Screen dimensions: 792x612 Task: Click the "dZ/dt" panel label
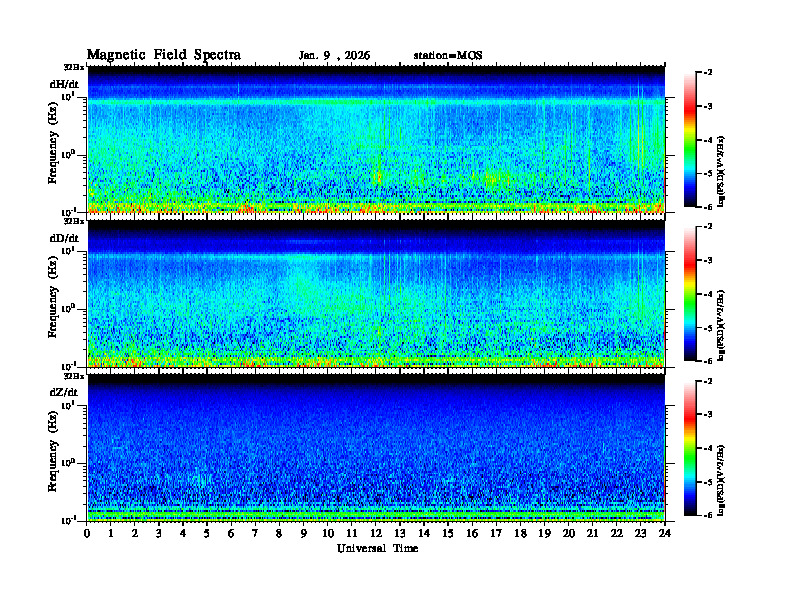click(64, 392)
